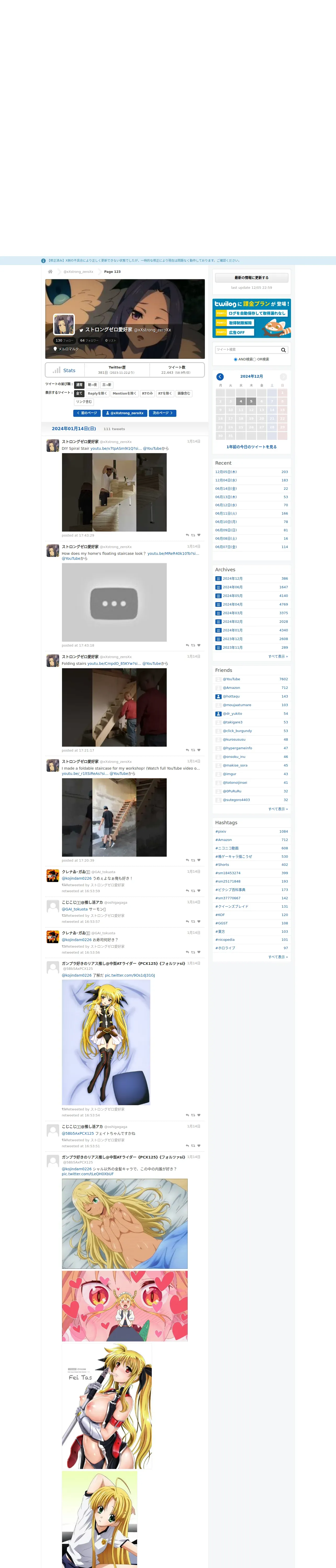Set tweet order to 朝→夜

[92, 385]
